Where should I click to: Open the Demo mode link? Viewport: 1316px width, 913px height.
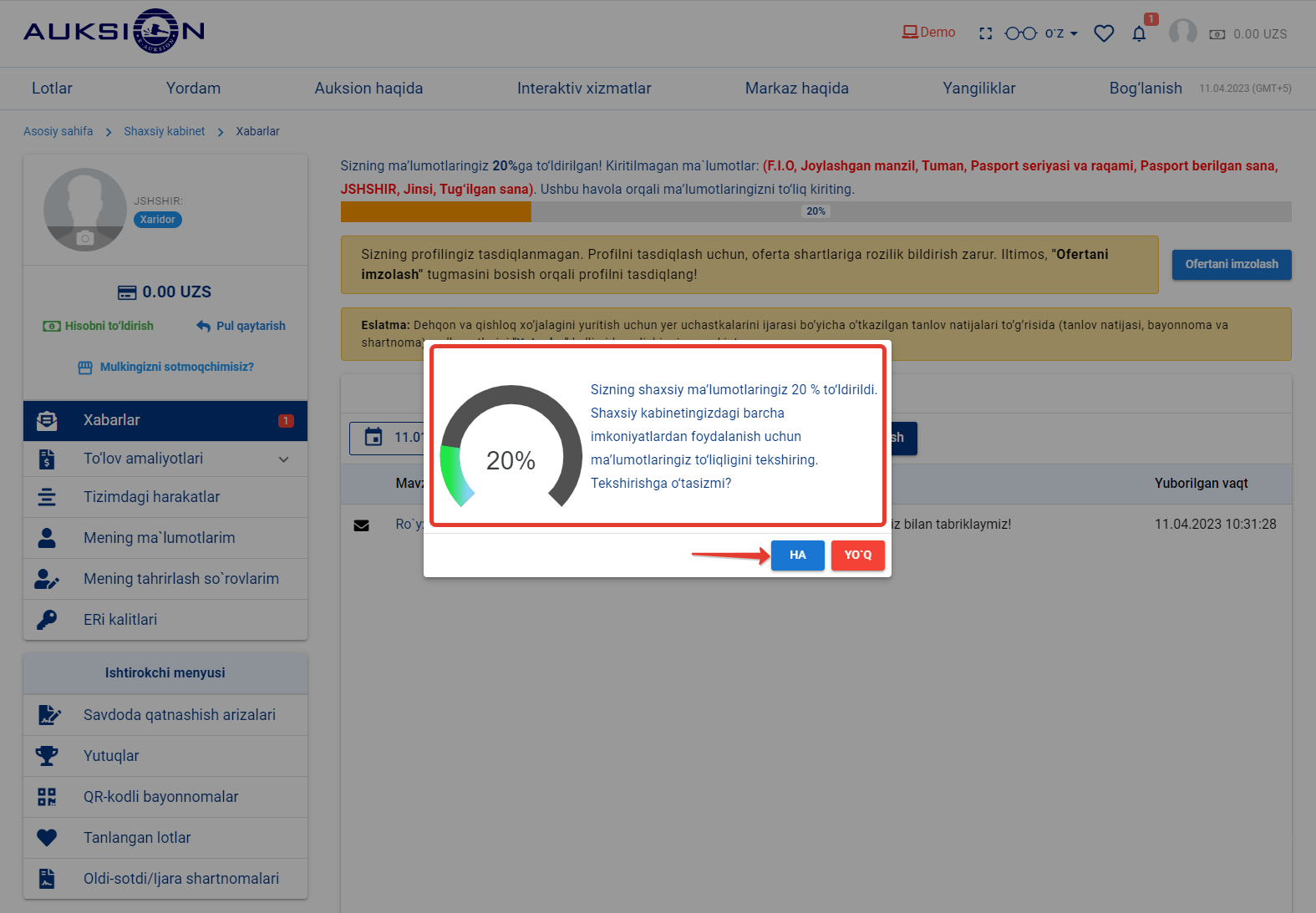tap(928, 33)
